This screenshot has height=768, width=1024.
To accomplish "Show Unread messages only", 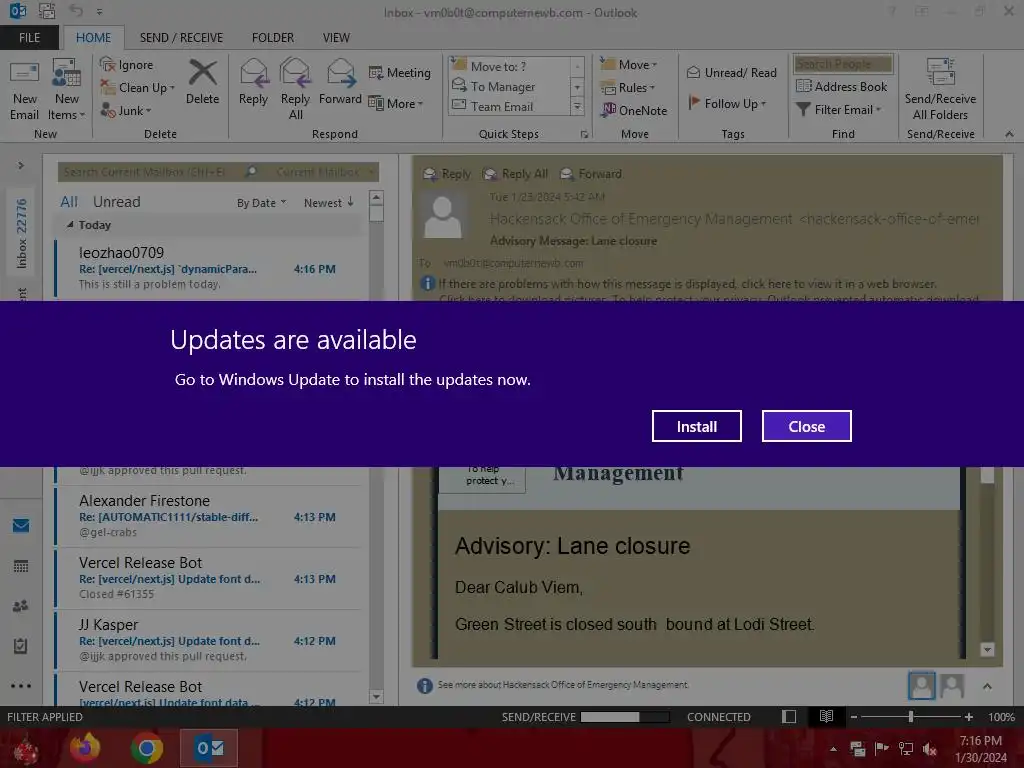I will 116,202.
